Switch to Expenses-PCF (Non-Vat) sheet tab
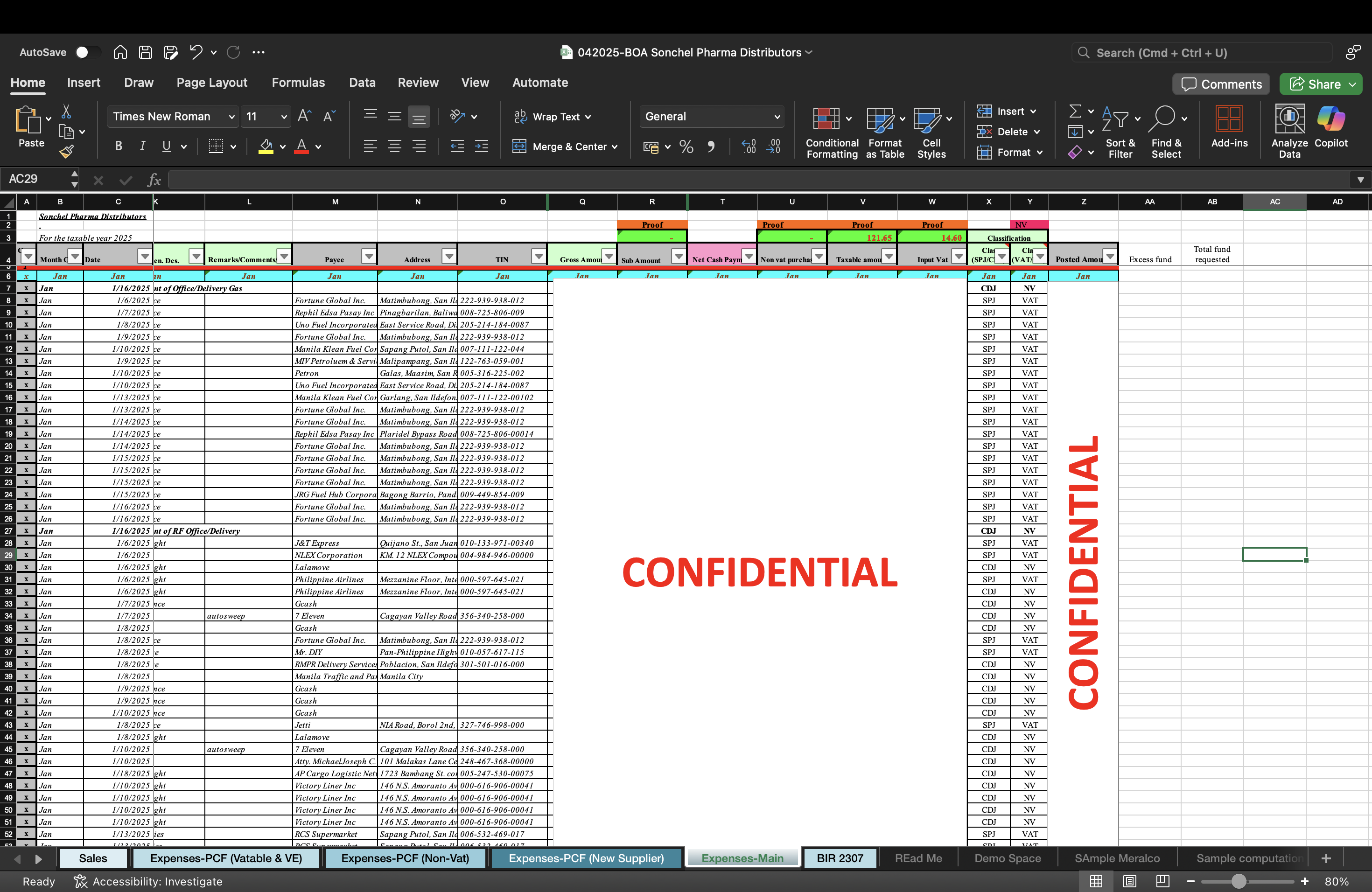This screenshot has width=1372, height=892. pyautogui.click(x=405, y=858)
